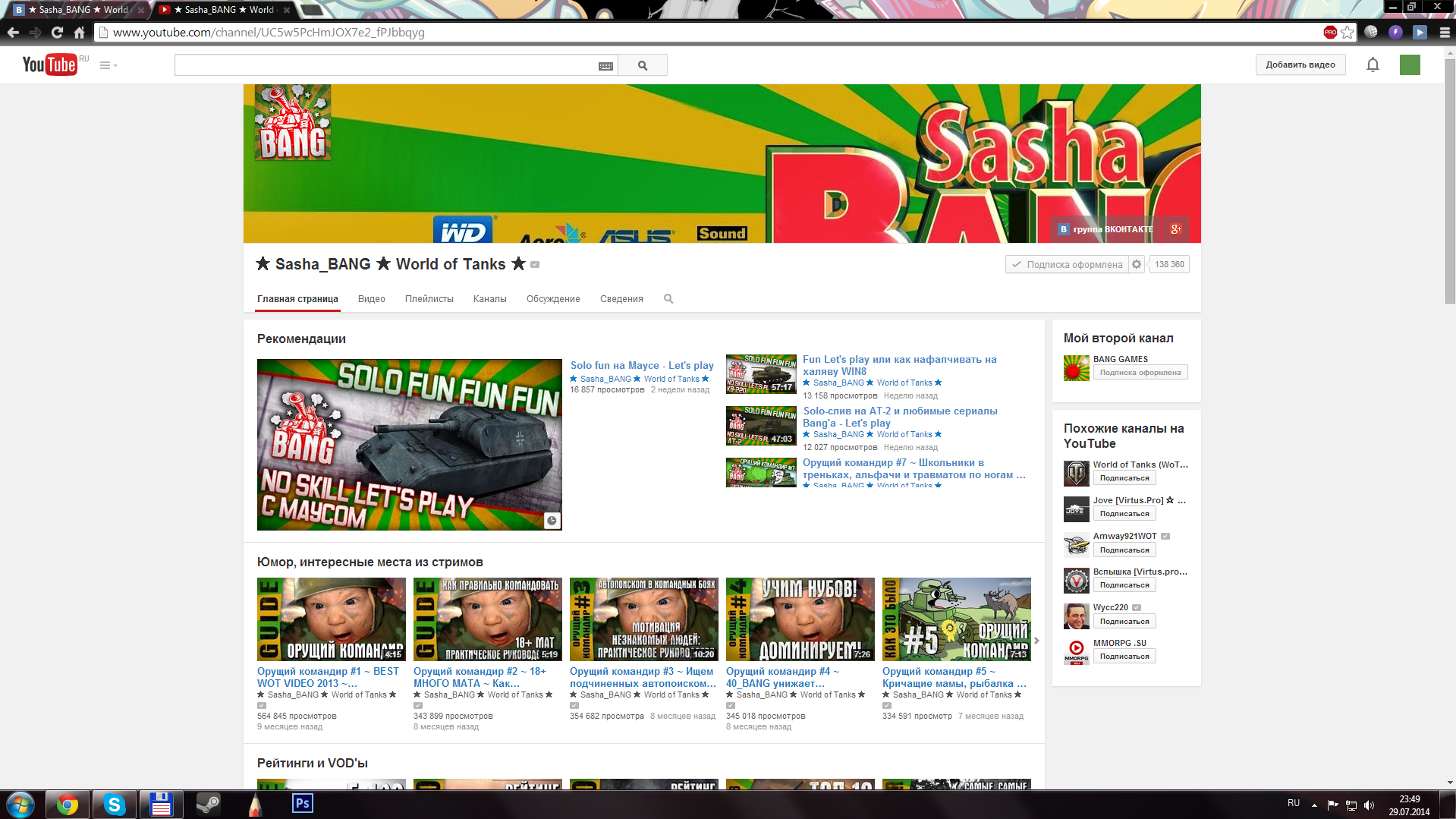
Task: Open Fun Let's play WIN8 video link
Action: 899,365
